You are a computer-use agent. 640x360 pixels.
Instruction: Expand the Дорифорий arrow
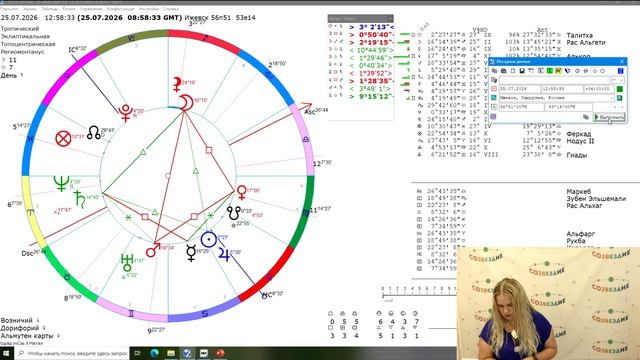(44, 328)
